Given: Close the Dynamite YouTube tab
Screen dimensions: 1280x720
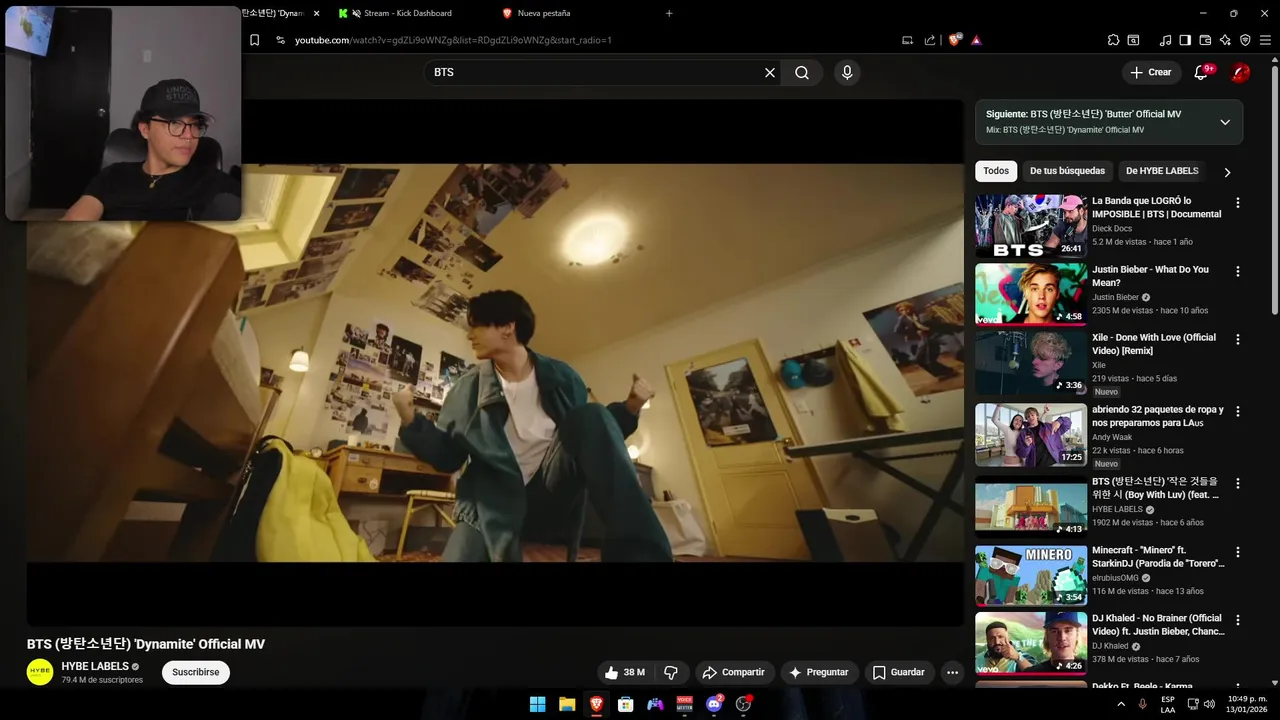Looking at the screenshot, I should tap(317, 13).
